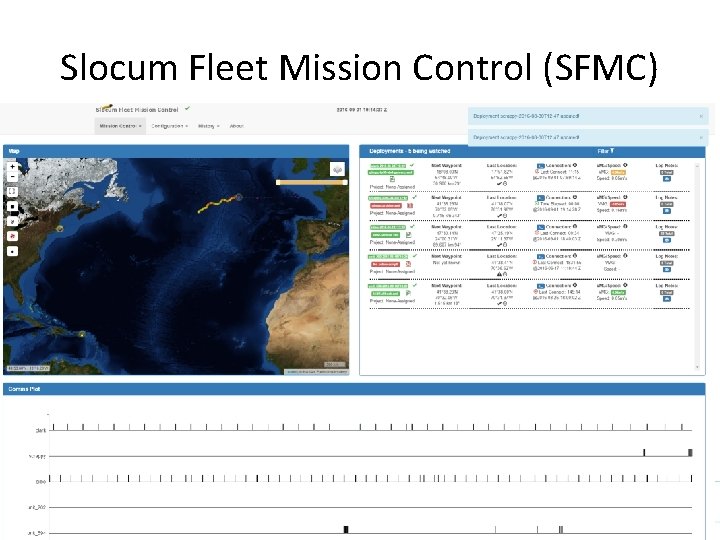This screenshot has height=540, width=720.
Task: Adjust the tan map layer opacity slider
Action: coord(311,182)
